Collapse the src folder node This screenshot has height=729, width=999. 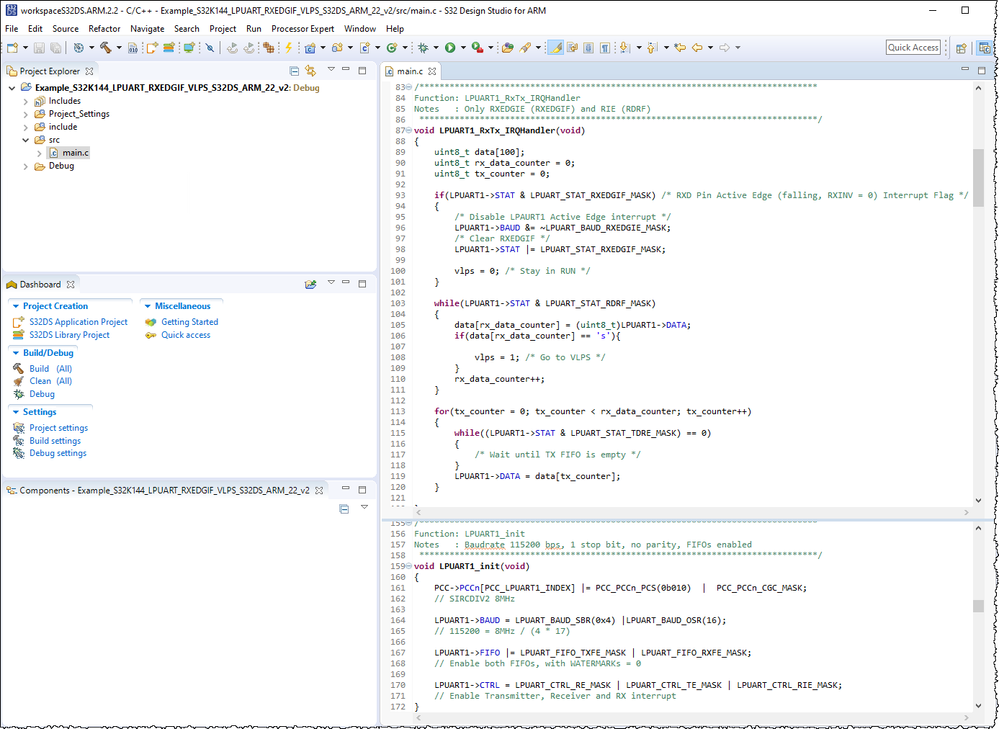click(x=25, y=140)
